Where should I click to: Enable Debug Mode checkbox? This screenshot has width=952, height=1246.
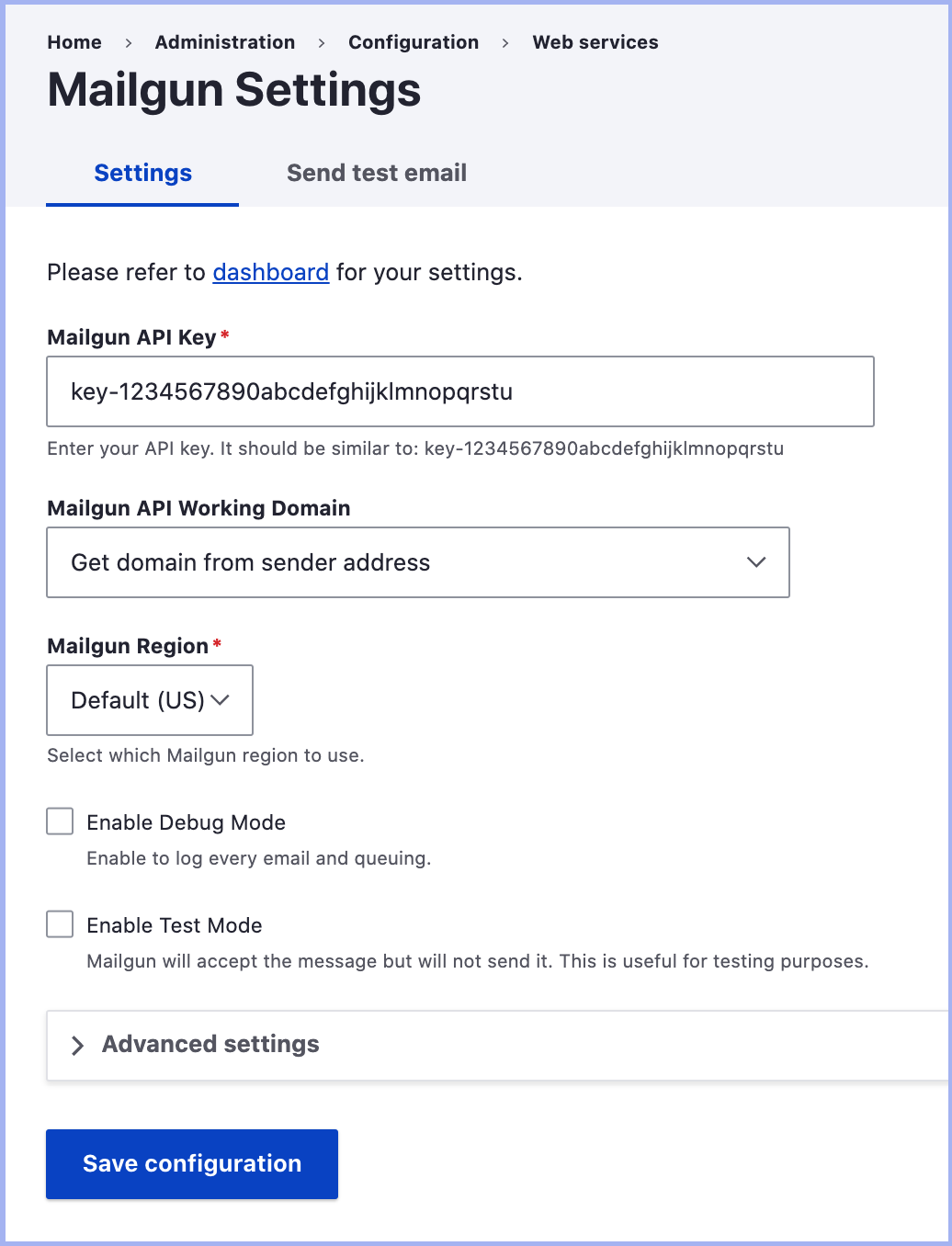pyautogui.click(x=61, y=821)
